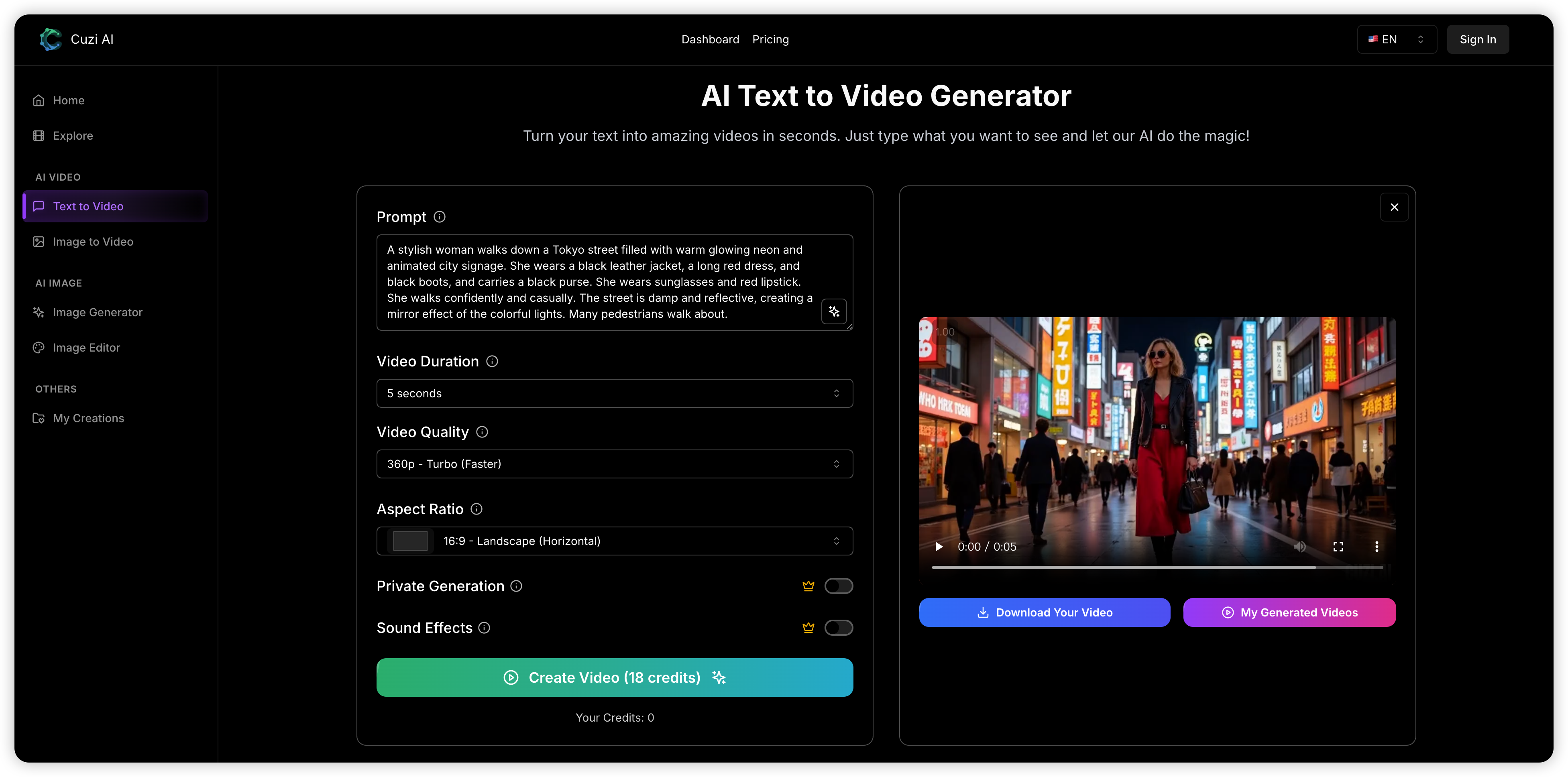Go to Image to Video
Viewport: 1568px width, 777px height.
tap(116, 242)
